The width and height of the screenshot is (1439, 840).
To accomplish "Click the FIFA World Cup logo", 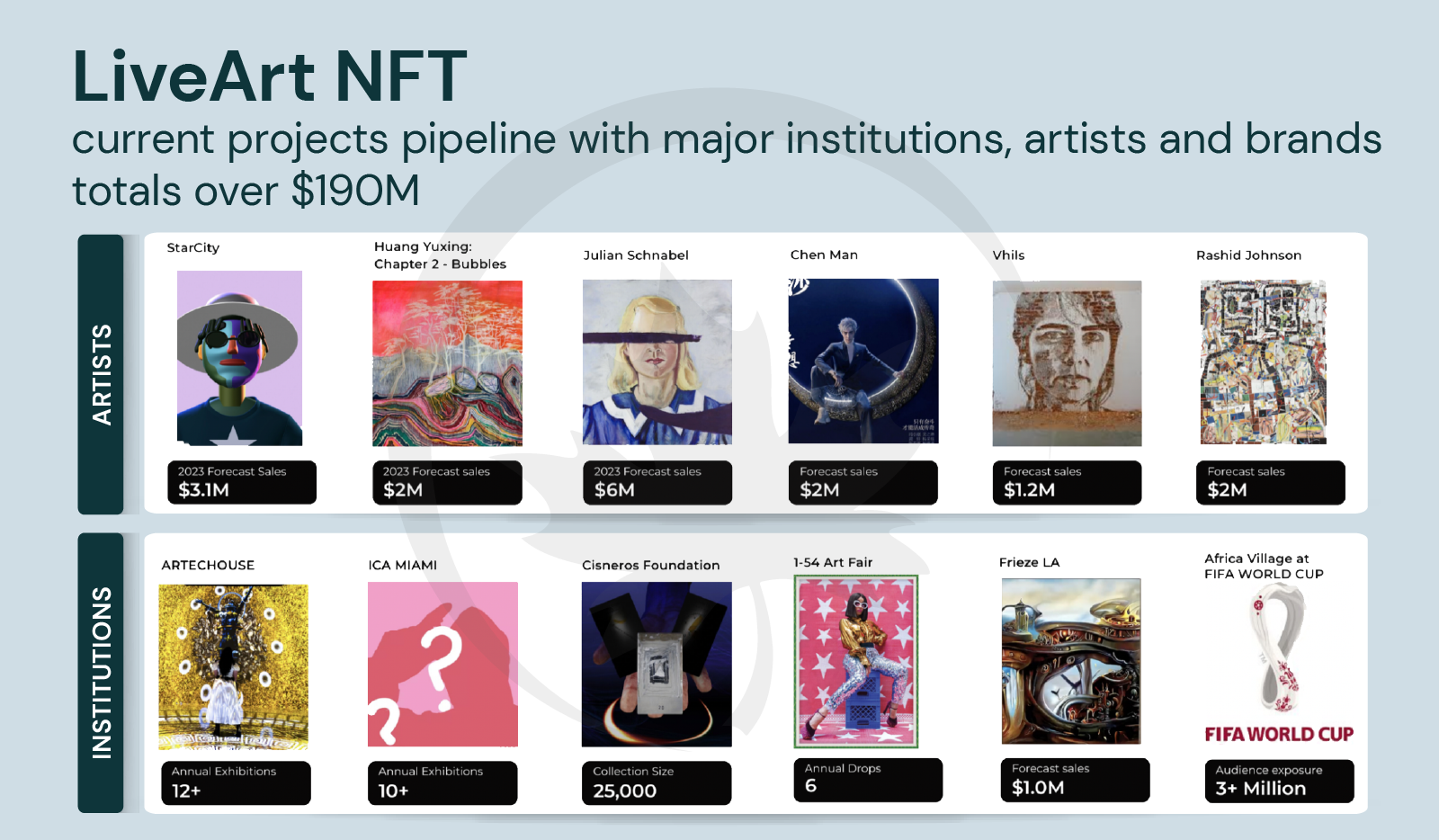I will 1279,664.
